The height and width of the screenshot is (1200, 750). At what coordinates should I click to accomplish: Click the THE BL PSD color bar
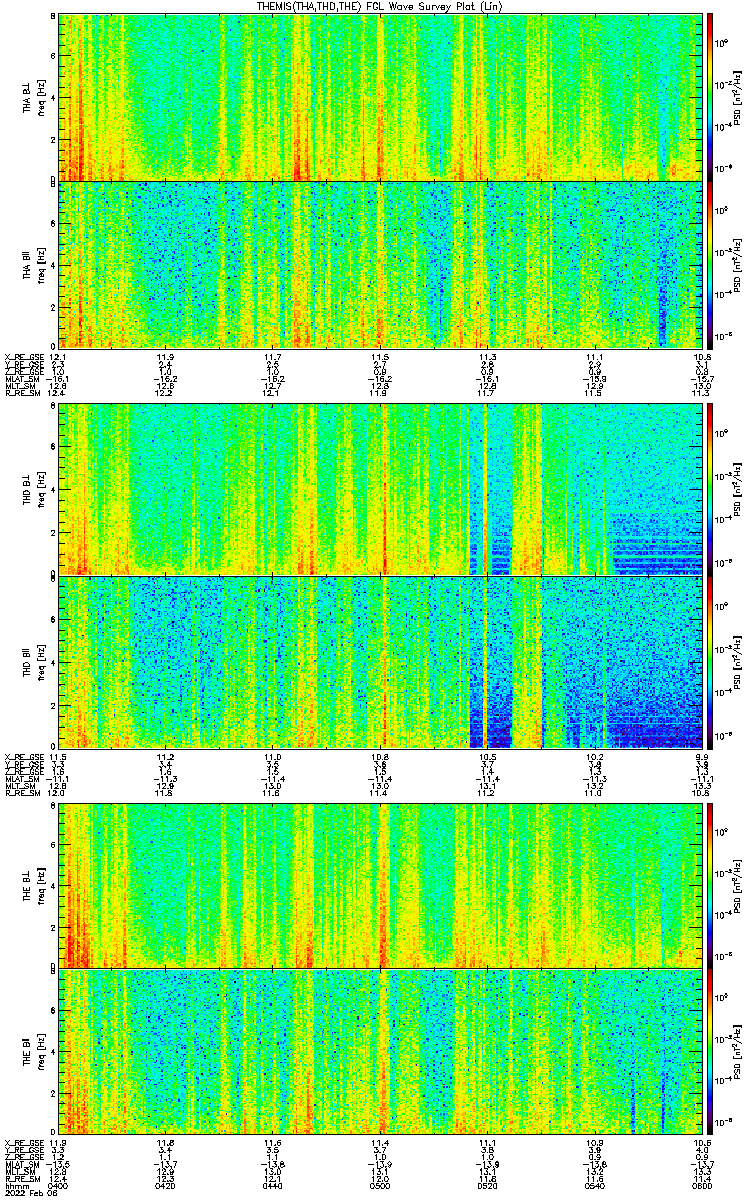pos(711,884)
